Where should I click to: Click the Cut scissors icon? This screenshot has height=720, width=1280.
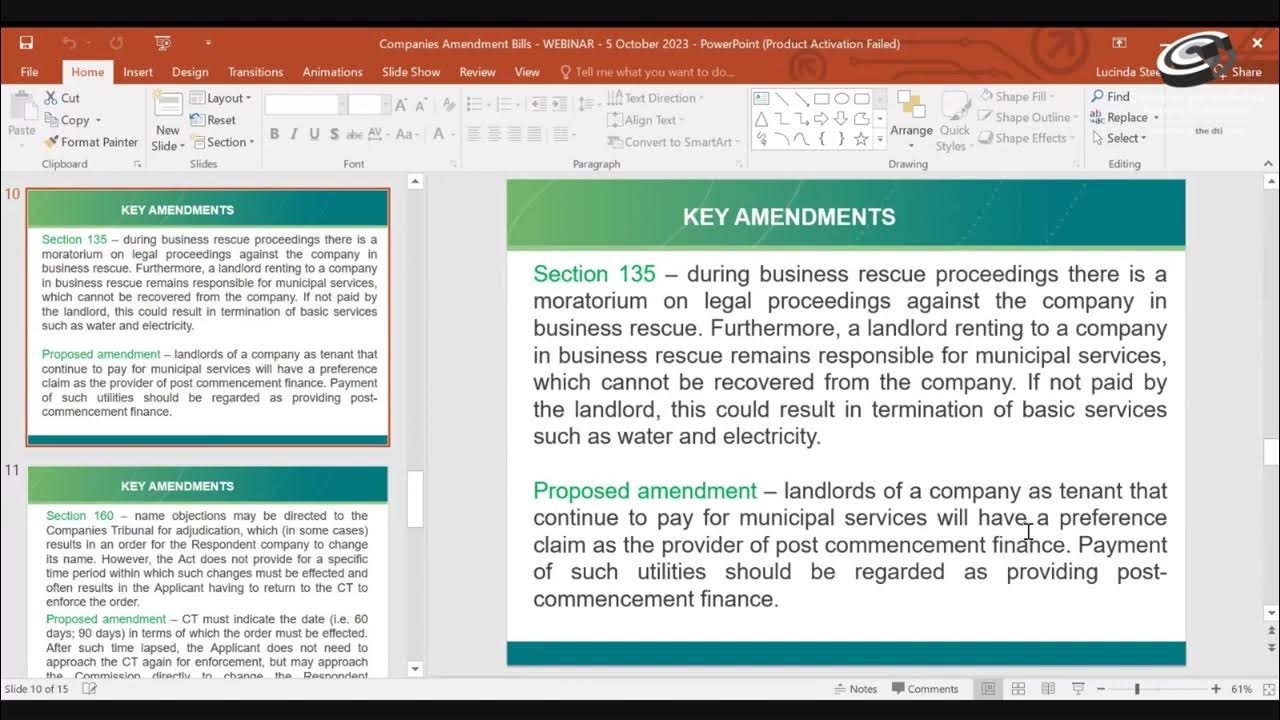[51, 98]
